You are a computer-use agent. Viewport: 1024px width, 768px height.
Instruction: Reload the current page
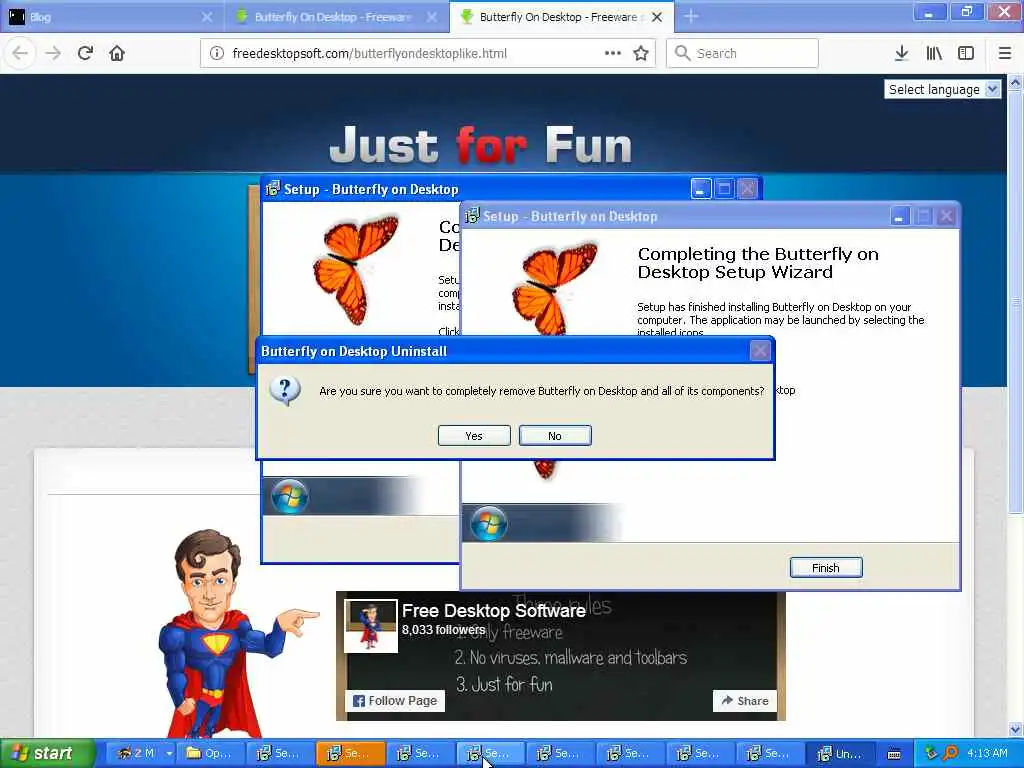(x=85, y=53)
